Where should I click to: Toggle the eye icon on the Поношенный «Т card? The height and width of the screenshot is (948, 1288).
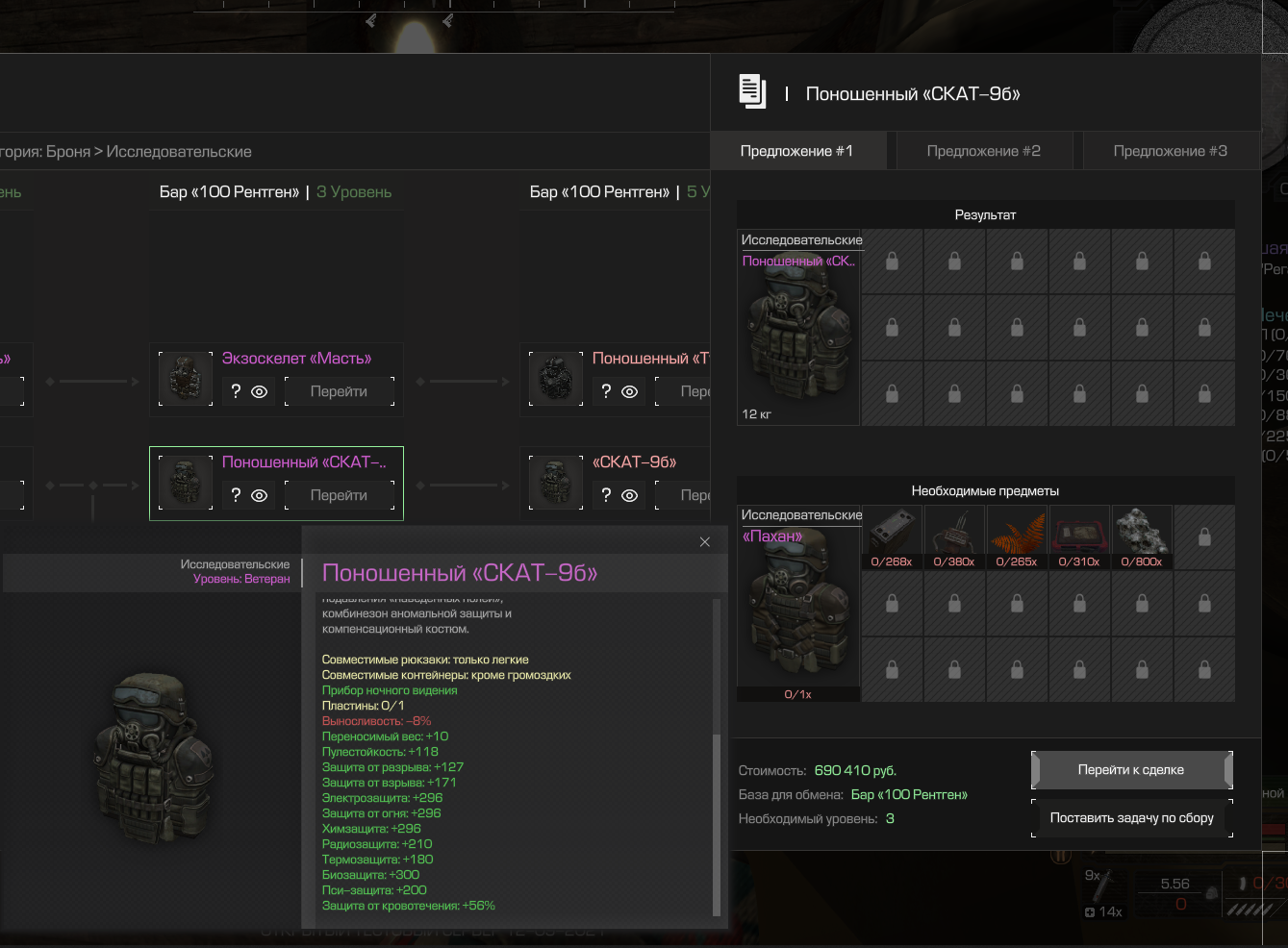(629, 392)
